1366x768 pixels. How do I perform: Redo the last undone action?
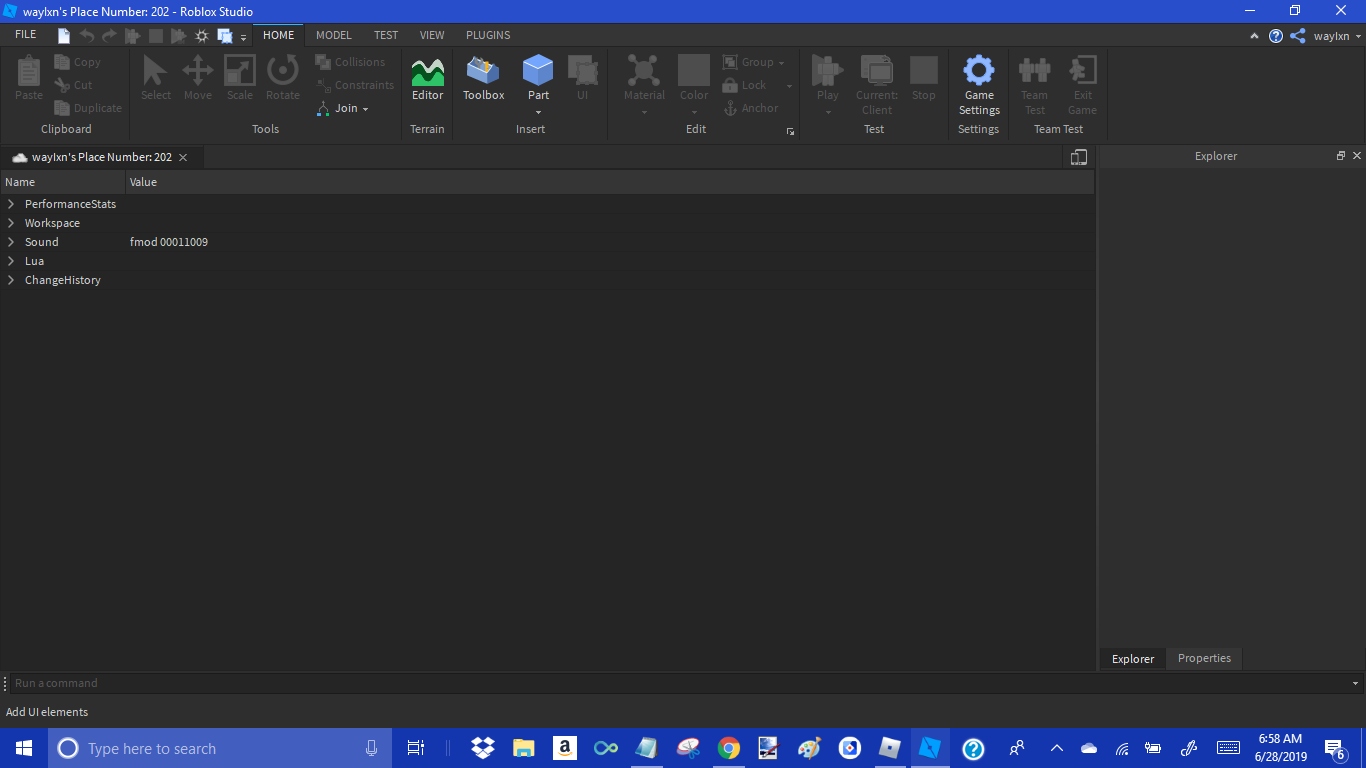coord(109,36)
